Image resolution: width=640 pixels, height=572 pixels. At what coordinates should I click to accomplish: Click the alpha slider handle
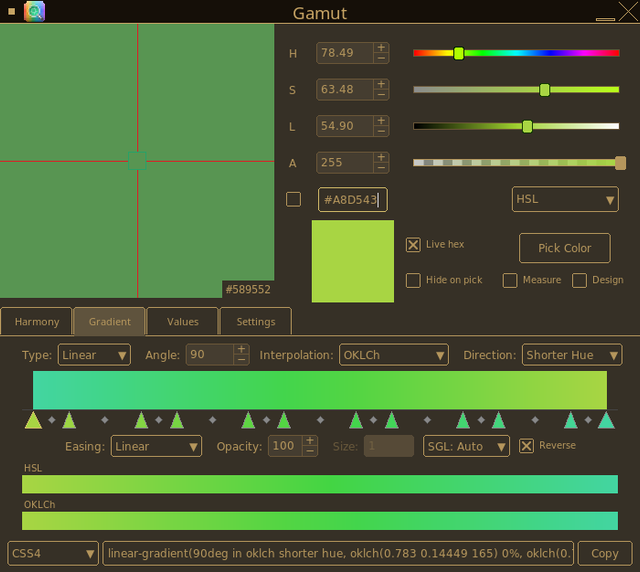620,163
